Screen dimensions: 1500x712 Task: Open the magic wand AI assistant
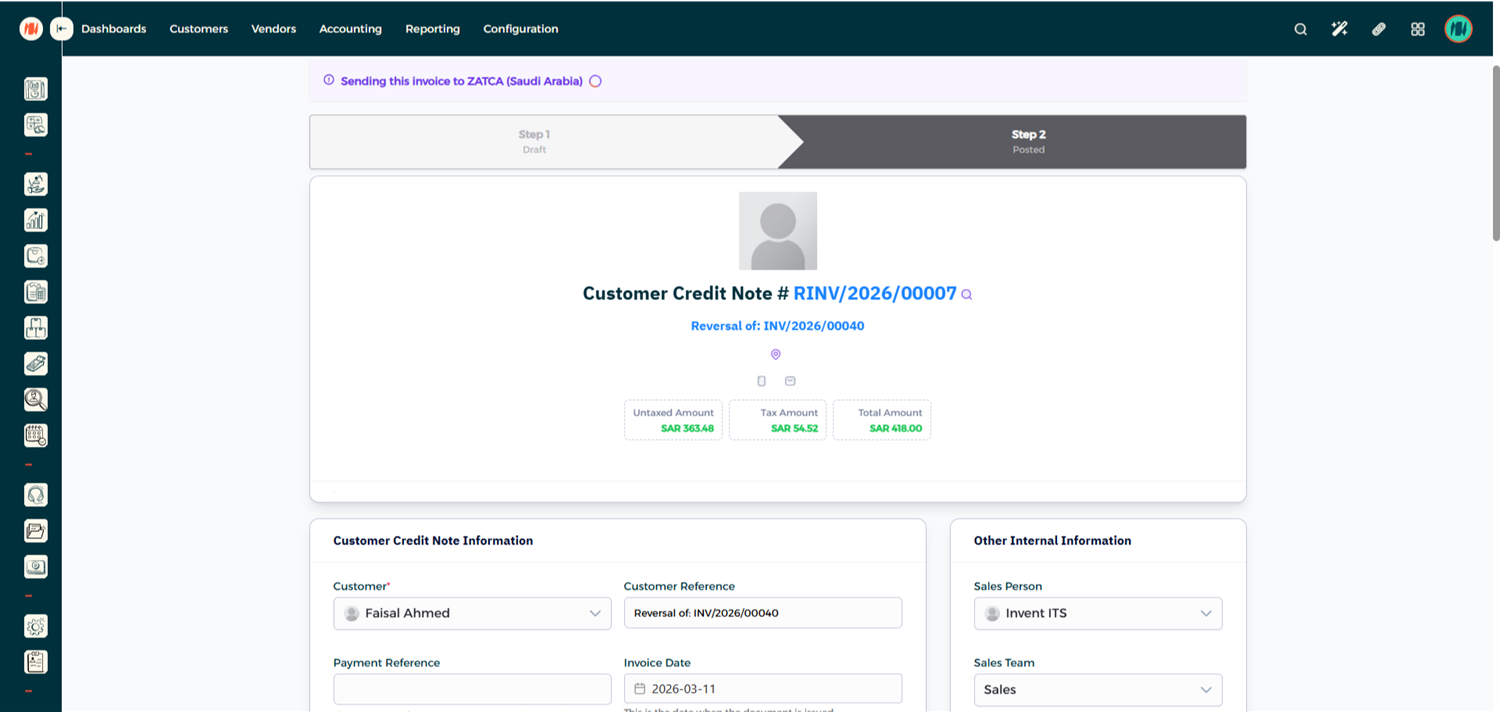(1339, 29)
